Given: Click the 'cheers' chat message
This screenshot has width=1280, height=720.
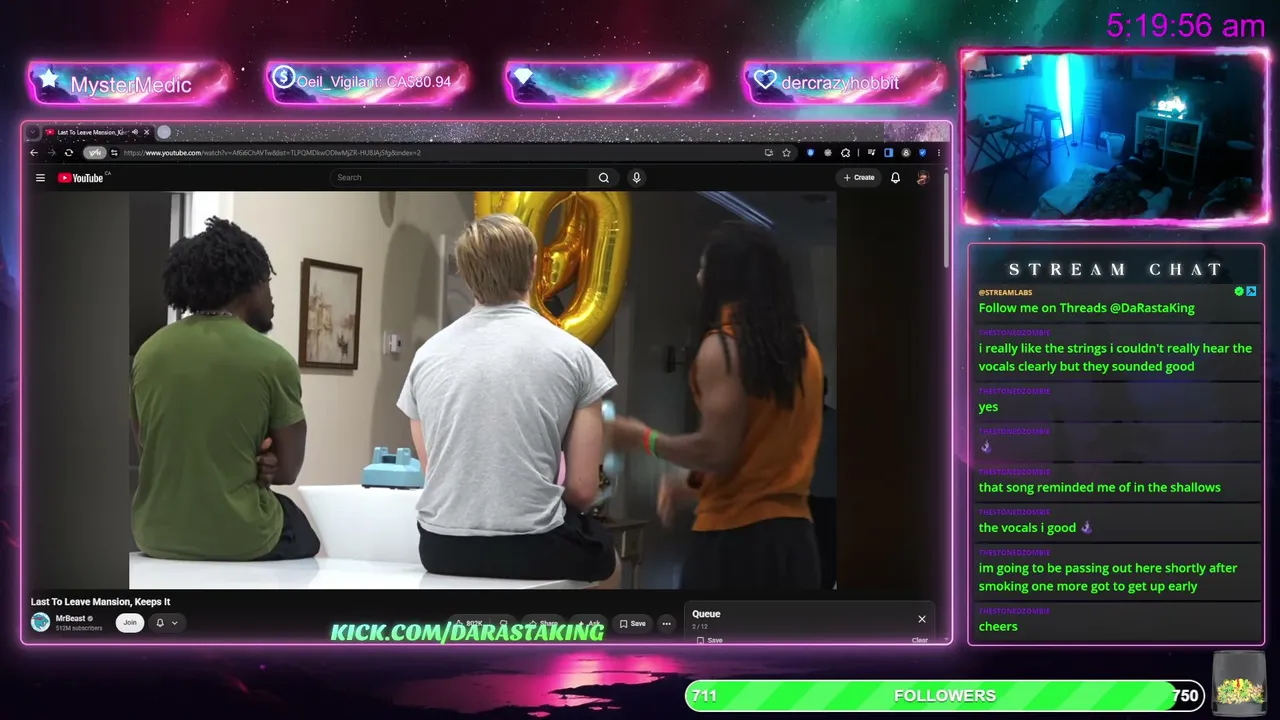Looking at the screenshot, I should 998,627.
